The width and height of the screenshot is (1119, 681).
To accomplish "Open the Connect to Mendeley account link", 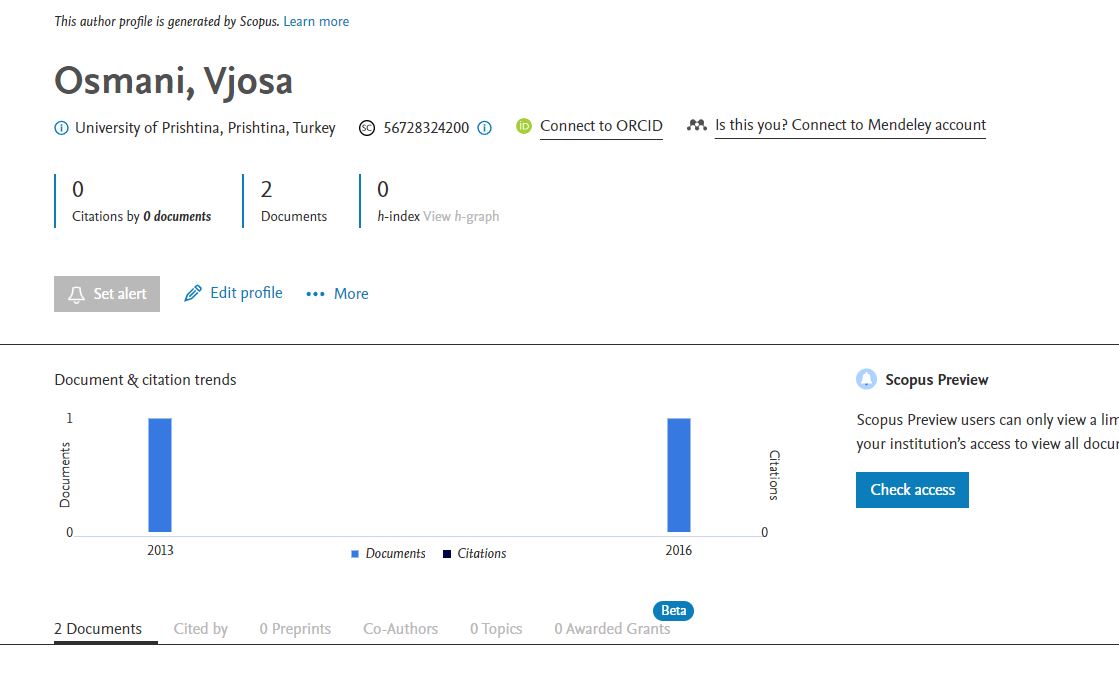I will pos(850,126).
